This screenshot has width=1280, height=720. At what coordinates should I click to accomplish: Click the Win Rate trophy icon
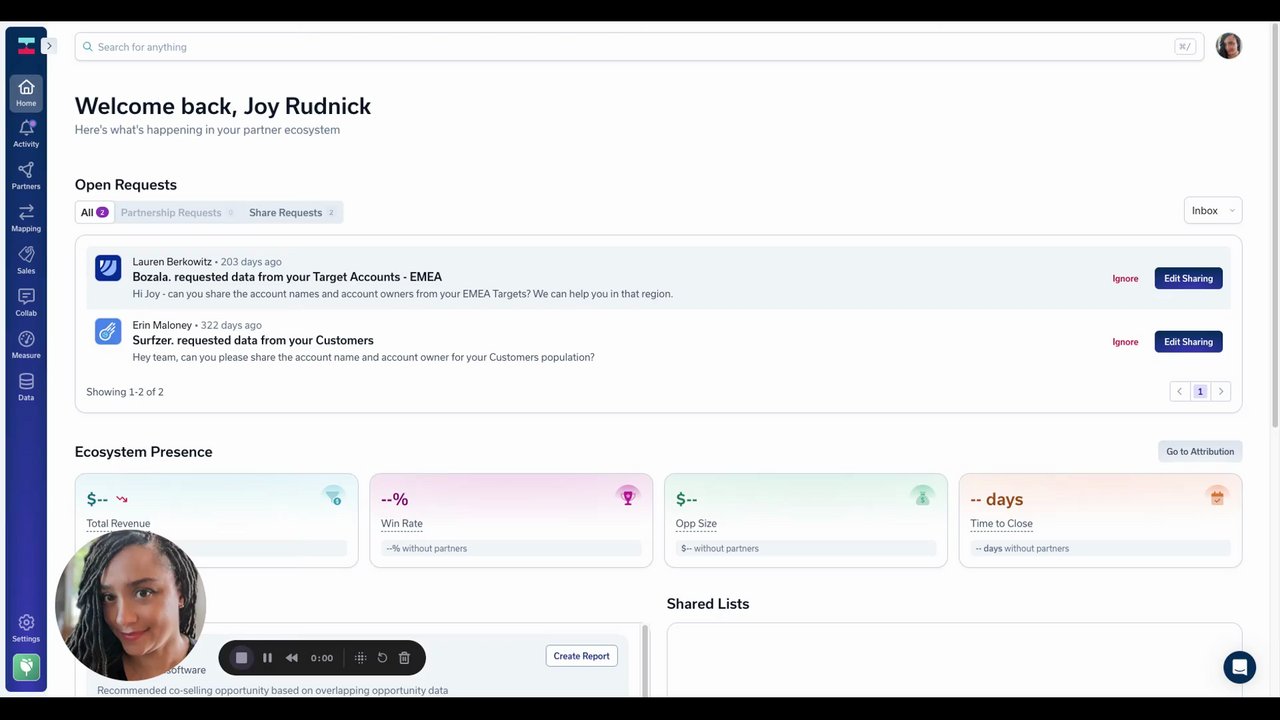click(x=628, y=496)
